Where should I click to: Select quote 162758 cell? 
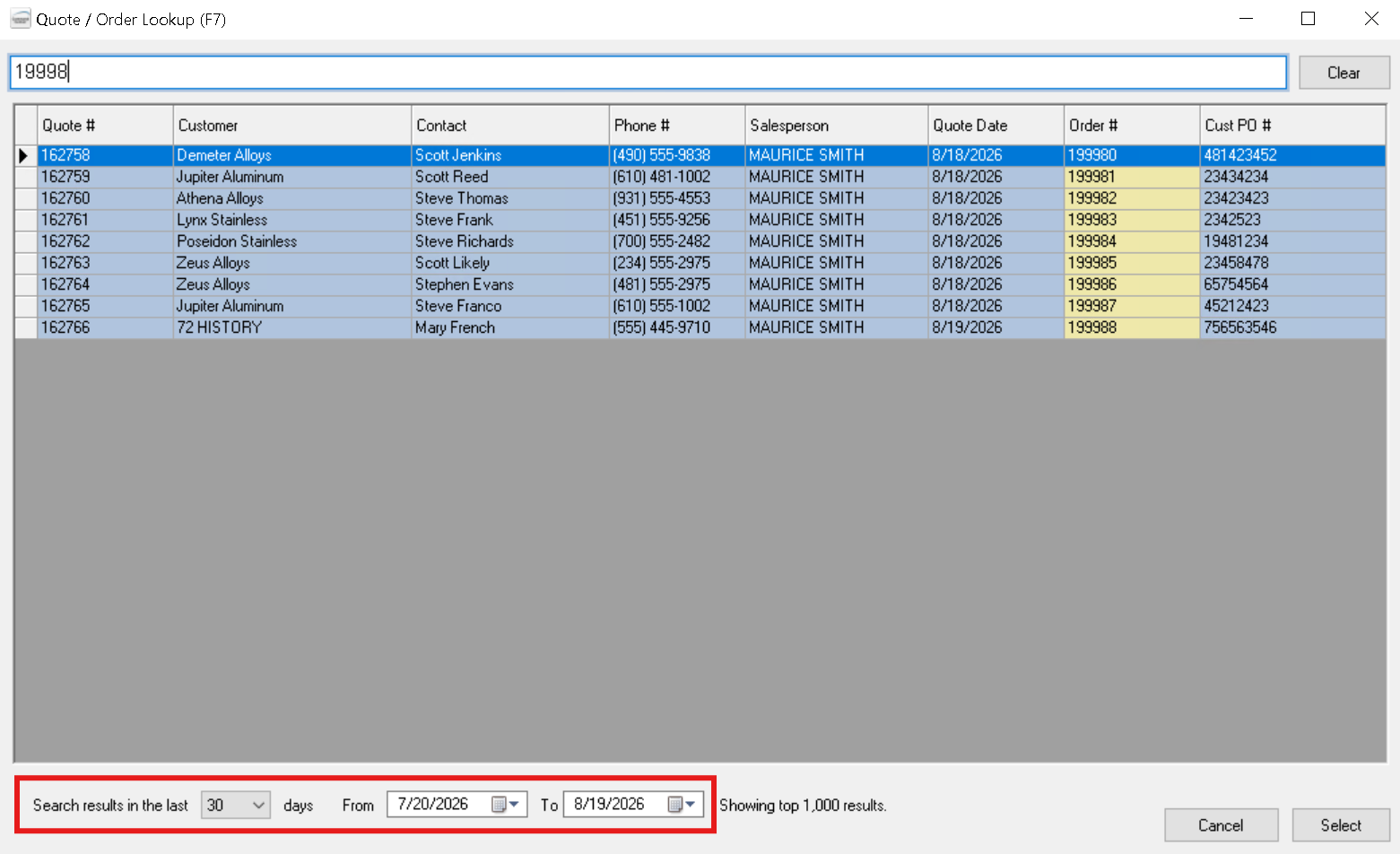pos(105,155)
